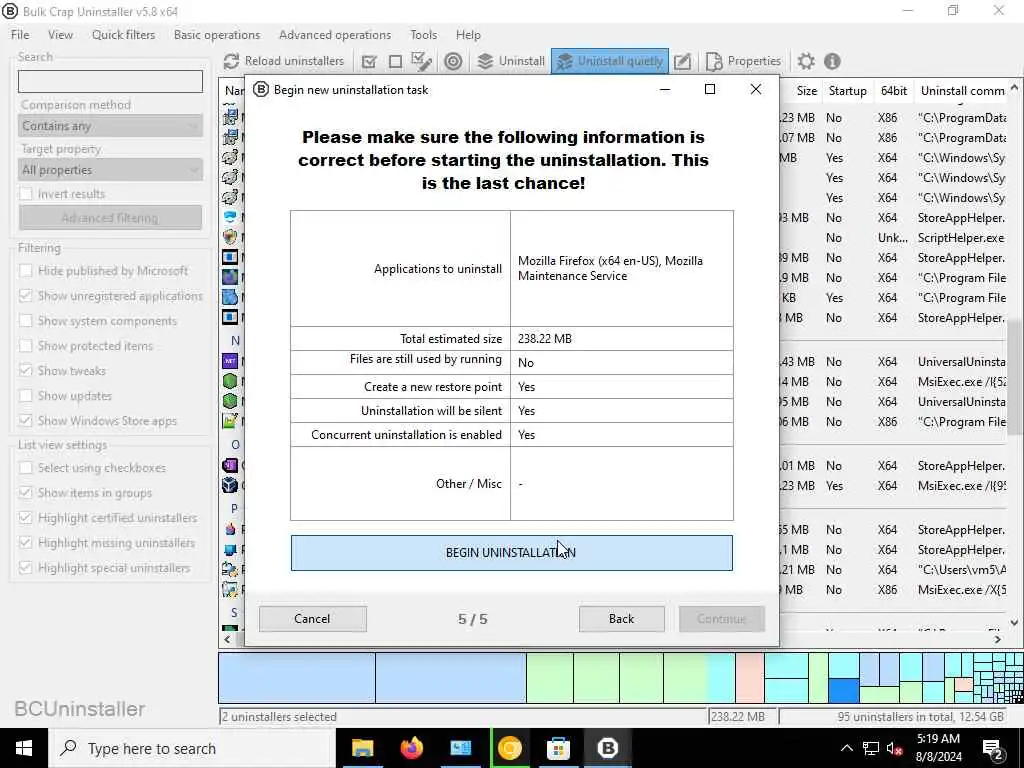The image size is (1024, 768).
Task: Open the notification center icon
Action: coord(992,749)
